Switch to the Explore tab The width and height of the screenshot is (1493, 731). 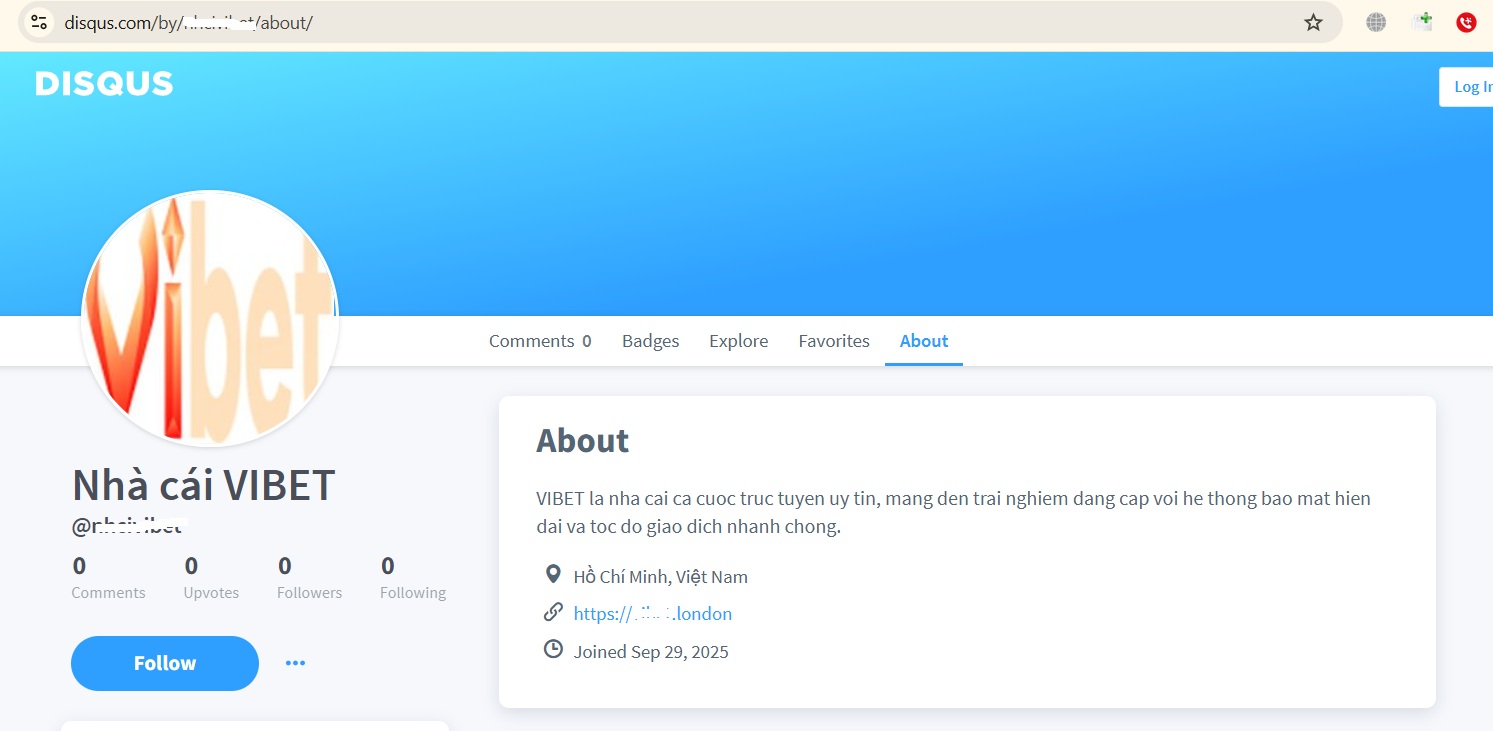point(739,341)
